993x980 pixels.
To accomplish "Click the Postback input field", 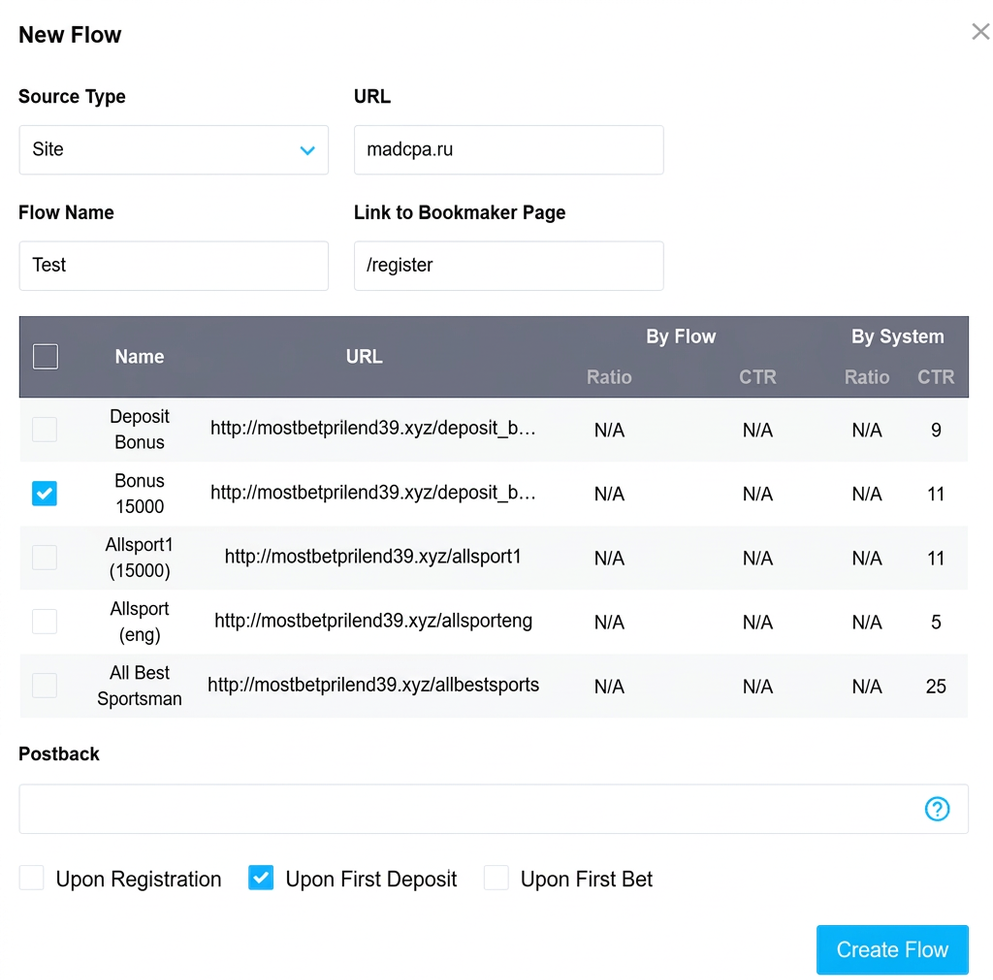I will (x=493, y=809).
